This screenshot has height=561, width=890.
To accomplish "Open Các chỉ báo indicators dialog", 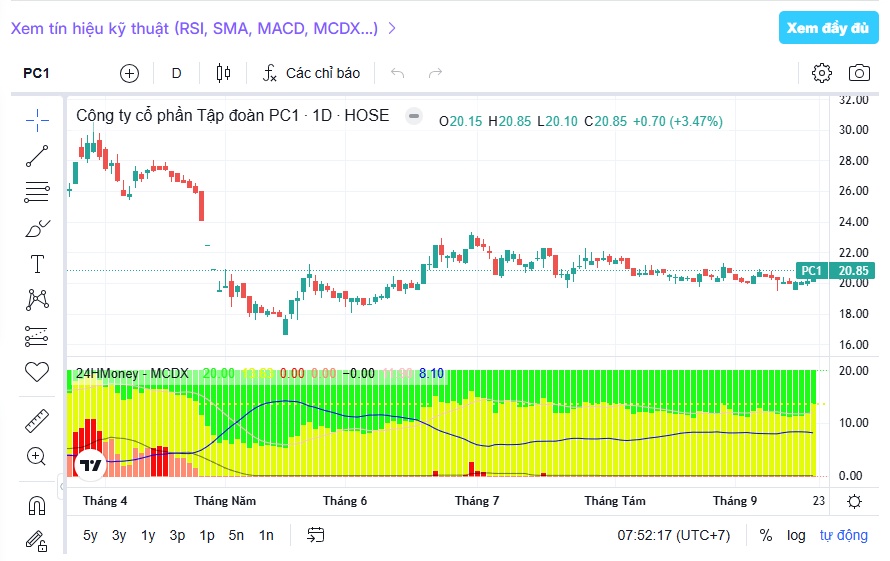I will coord(311,73).
